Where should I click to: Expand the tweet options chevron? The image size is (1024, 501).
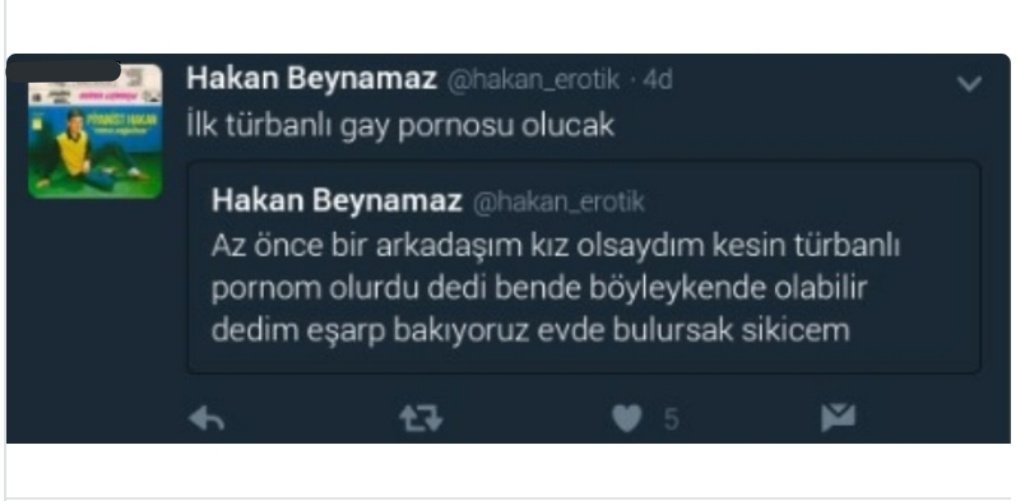coord(969,83)
